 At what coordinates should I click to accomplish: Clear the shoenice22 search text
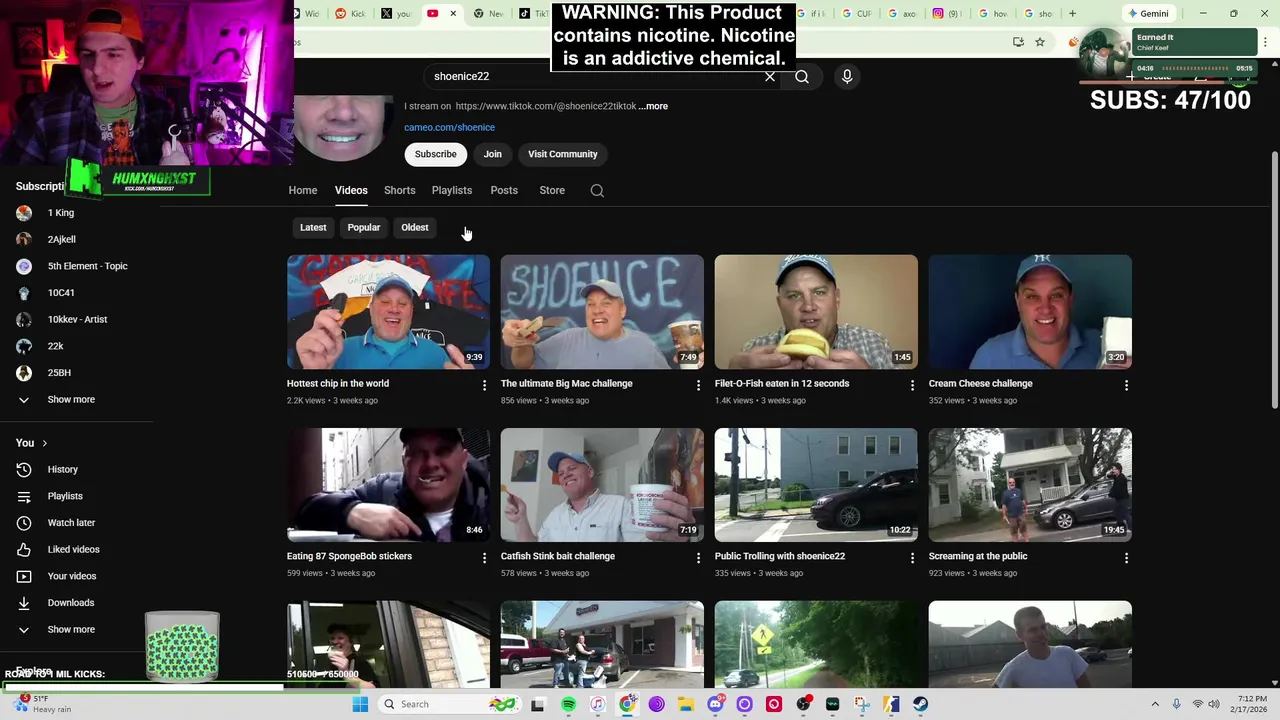(770, 76)
